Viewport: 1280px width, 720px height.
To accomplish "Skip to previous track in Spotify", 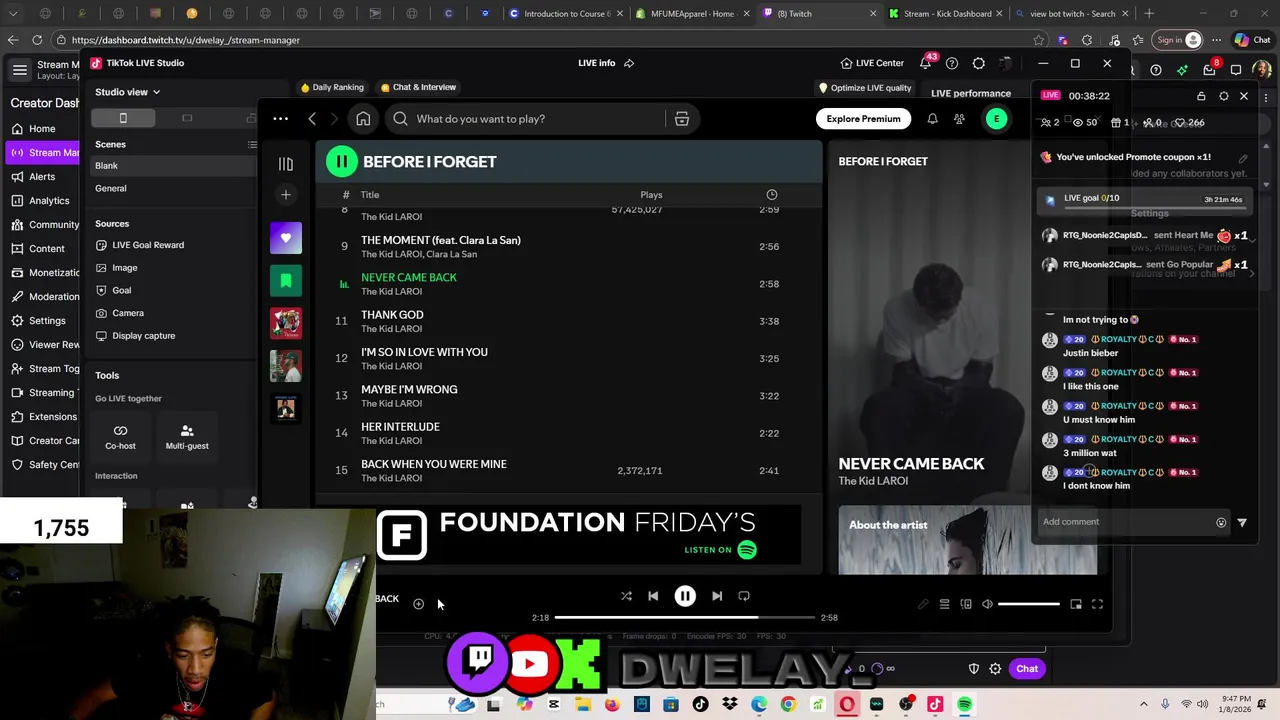I will click(653, 596).
